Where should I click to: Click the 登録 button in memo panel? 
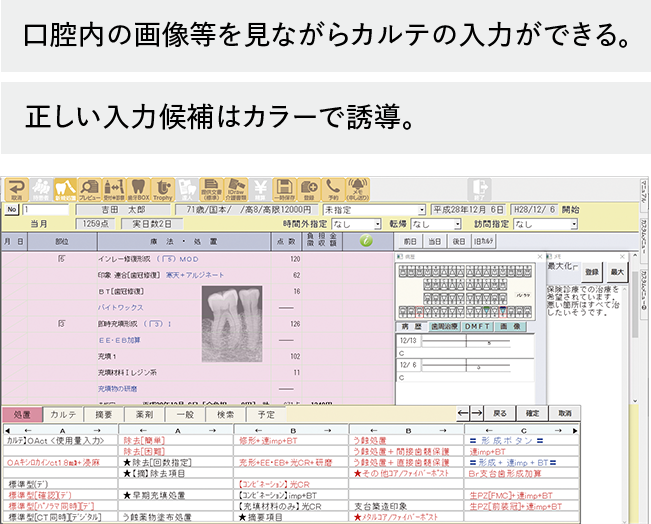click(x=592, y=271)
